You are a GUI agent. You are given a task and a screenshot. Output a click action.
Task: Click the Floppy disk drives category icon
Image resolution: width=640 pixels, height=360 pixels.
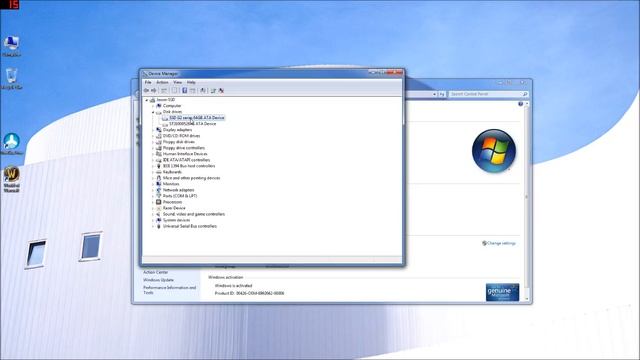point(159,142)
